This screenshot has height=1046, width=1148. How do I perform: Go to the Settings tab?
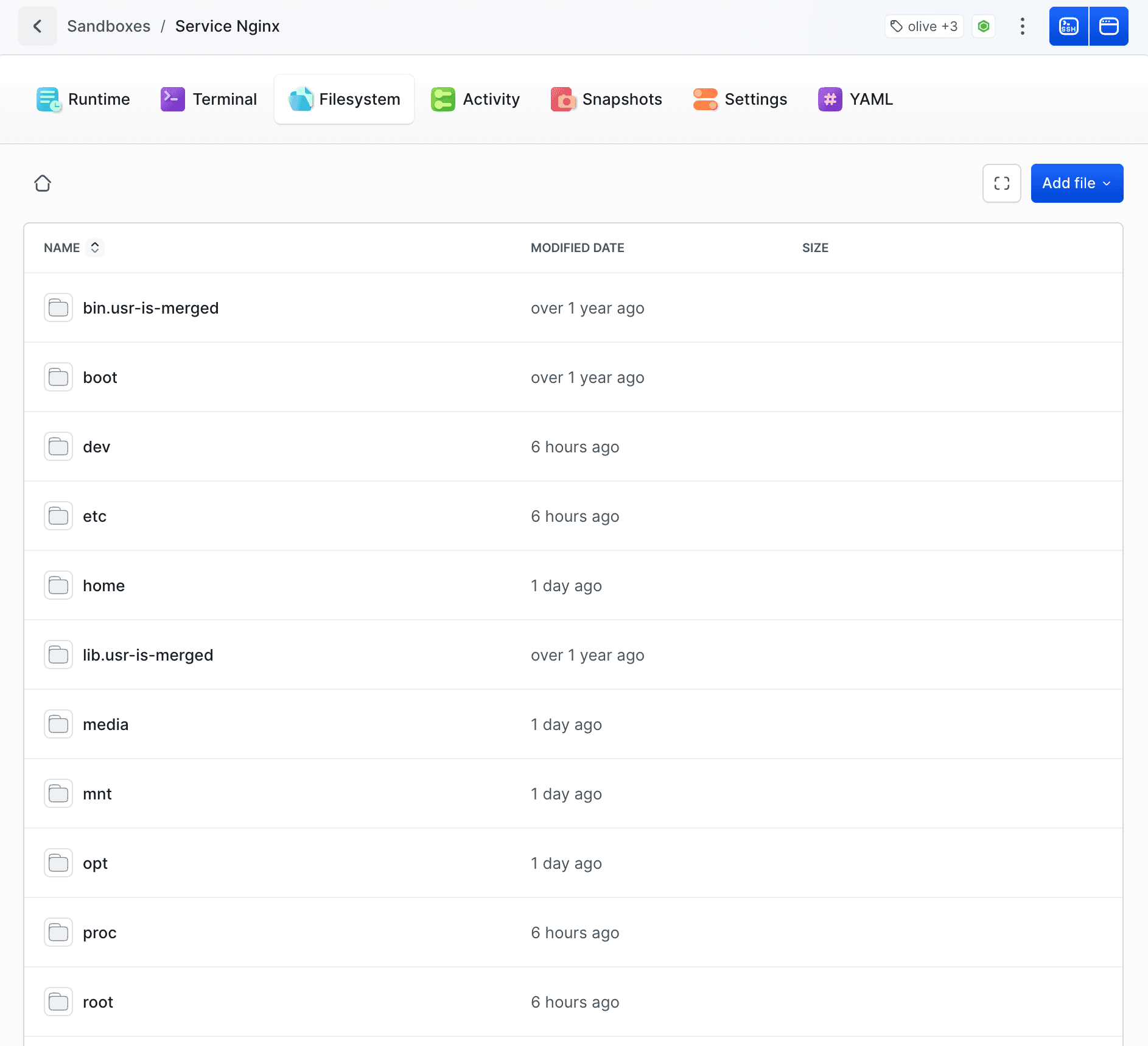pyautogui.click(x=740, y=99)
